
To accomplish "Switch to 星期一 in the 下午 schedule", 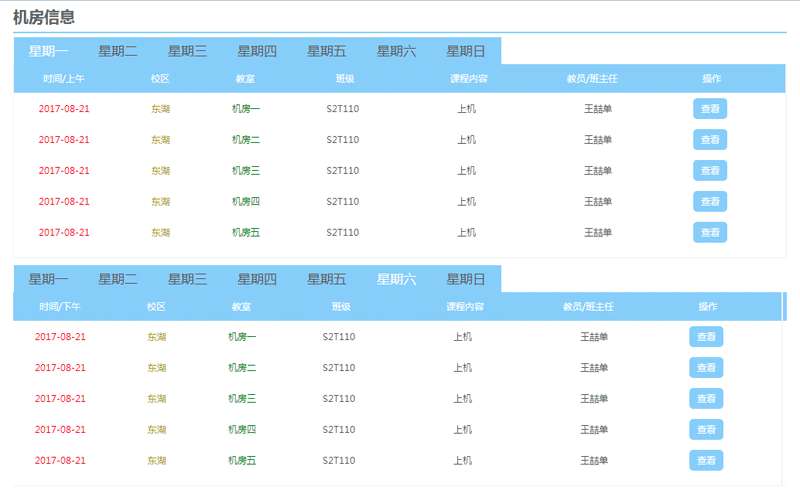I will (x=49, y=279).
